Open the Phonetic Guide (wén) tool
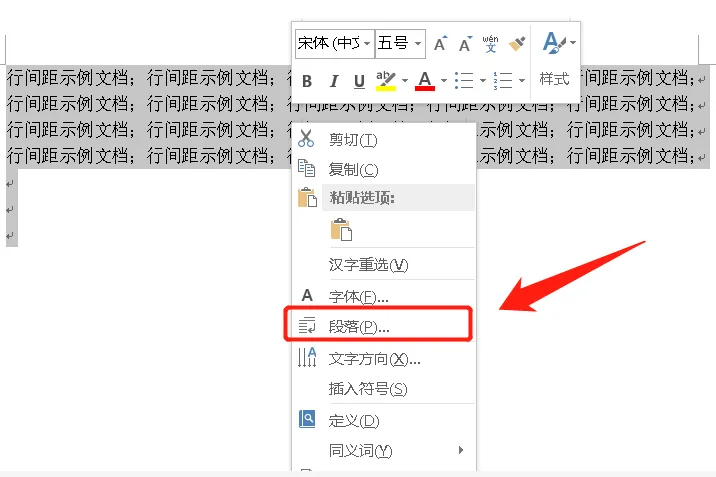The width and height of the screenshot is (716, 477). 491,44
